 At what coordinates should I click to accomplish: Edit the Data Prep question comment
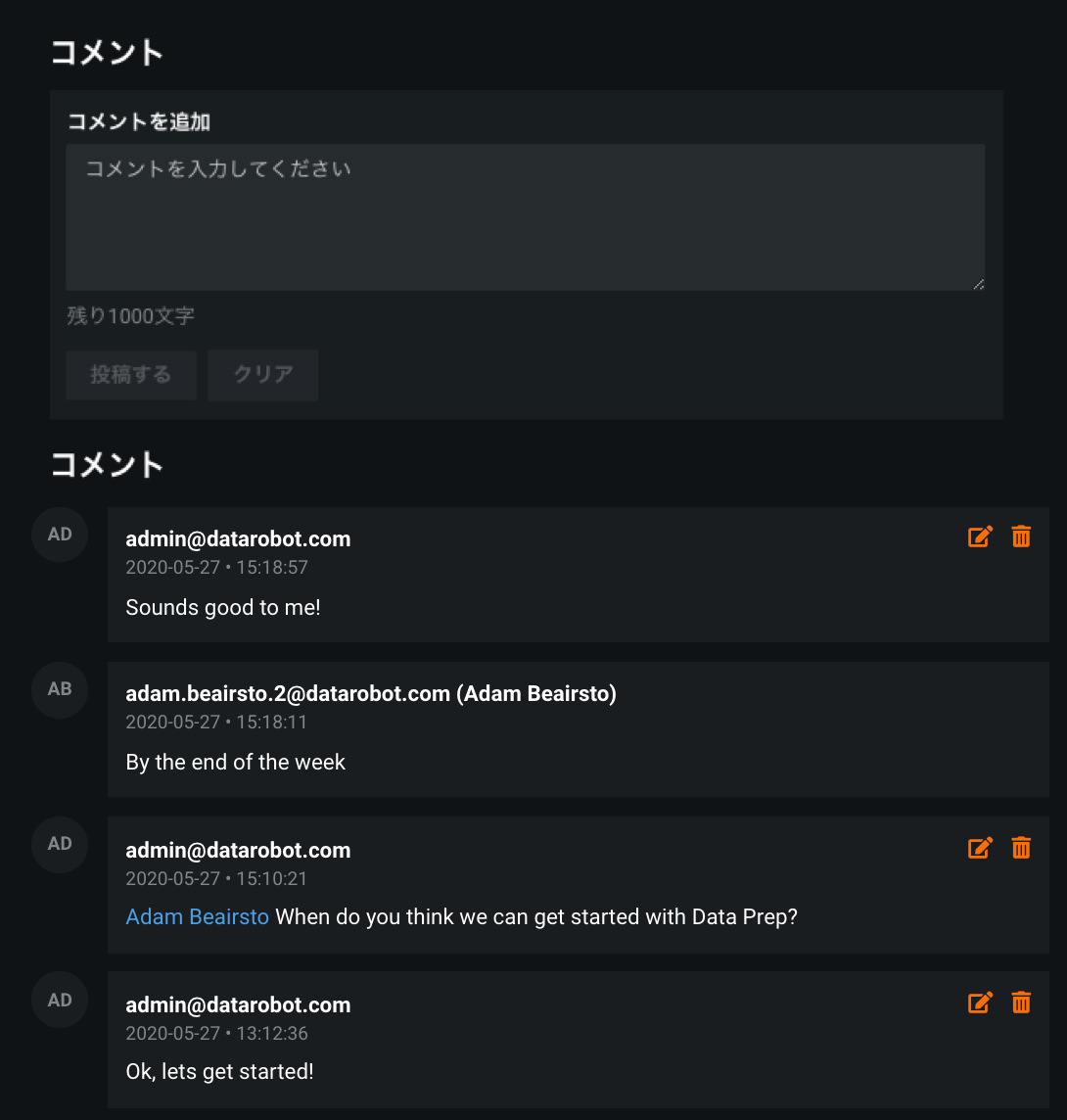[980, 848]
